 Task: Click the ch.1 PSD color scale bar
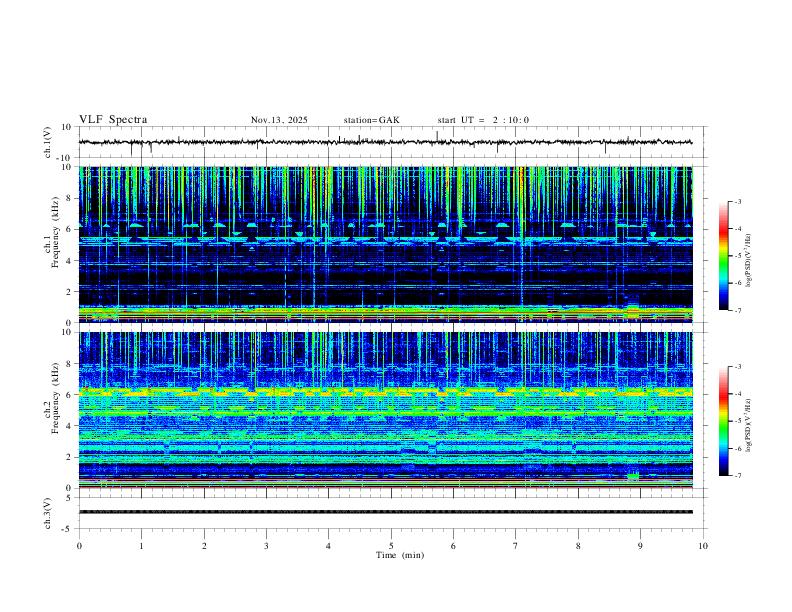[723, 256]
